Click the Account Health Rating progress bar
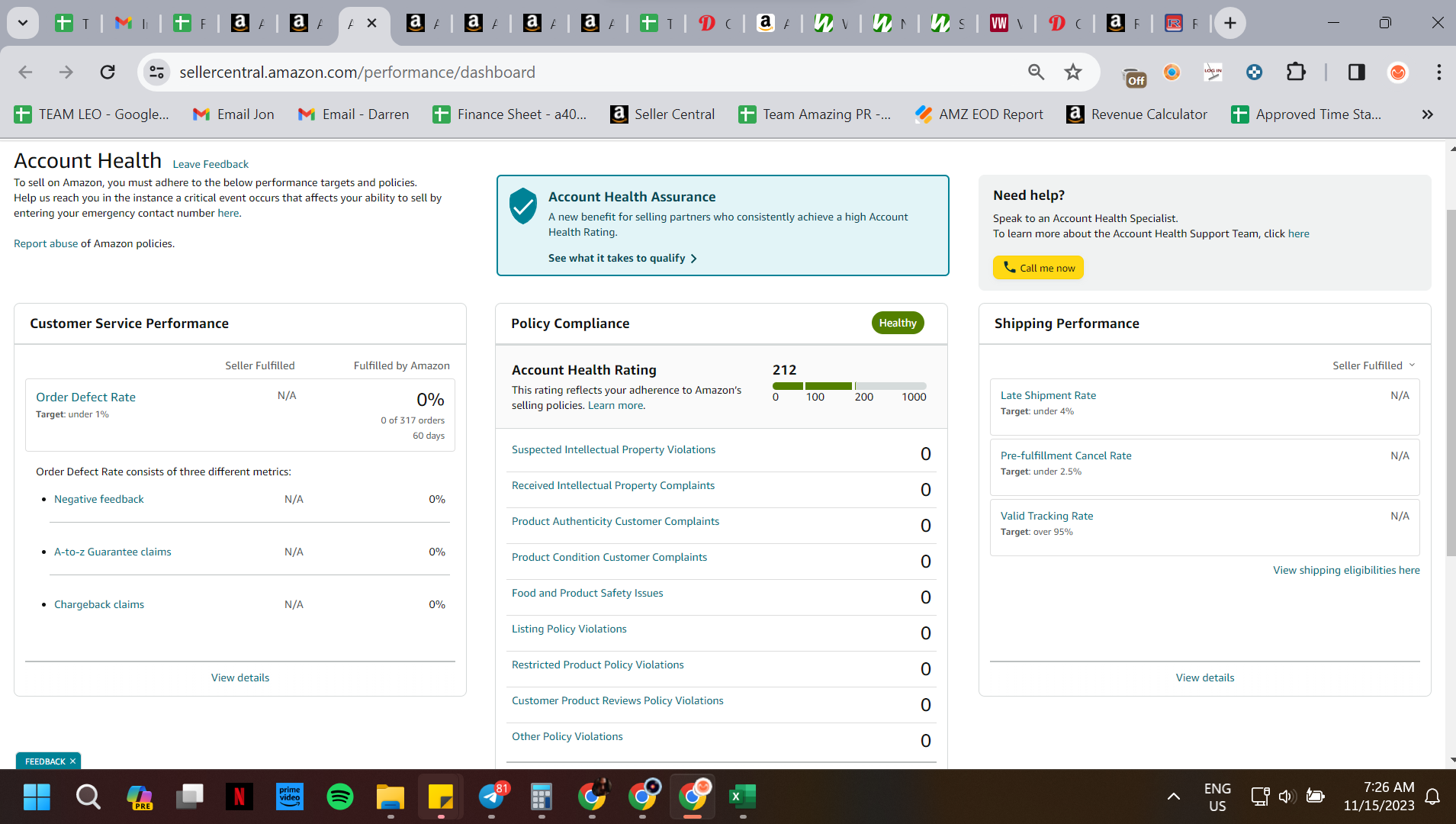This screenshot has height=824, width=1456. coord(849,386)
